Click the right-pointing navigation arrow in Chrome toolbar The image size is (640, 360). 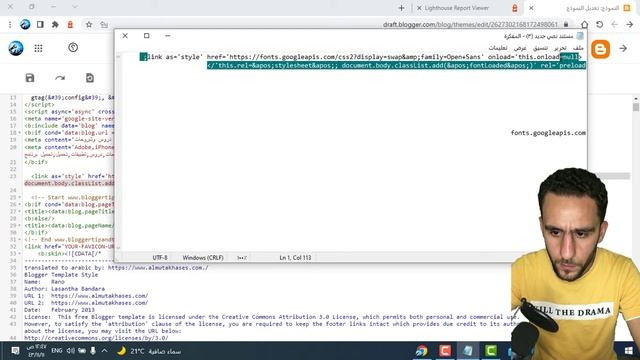click(x=630, y=24)
